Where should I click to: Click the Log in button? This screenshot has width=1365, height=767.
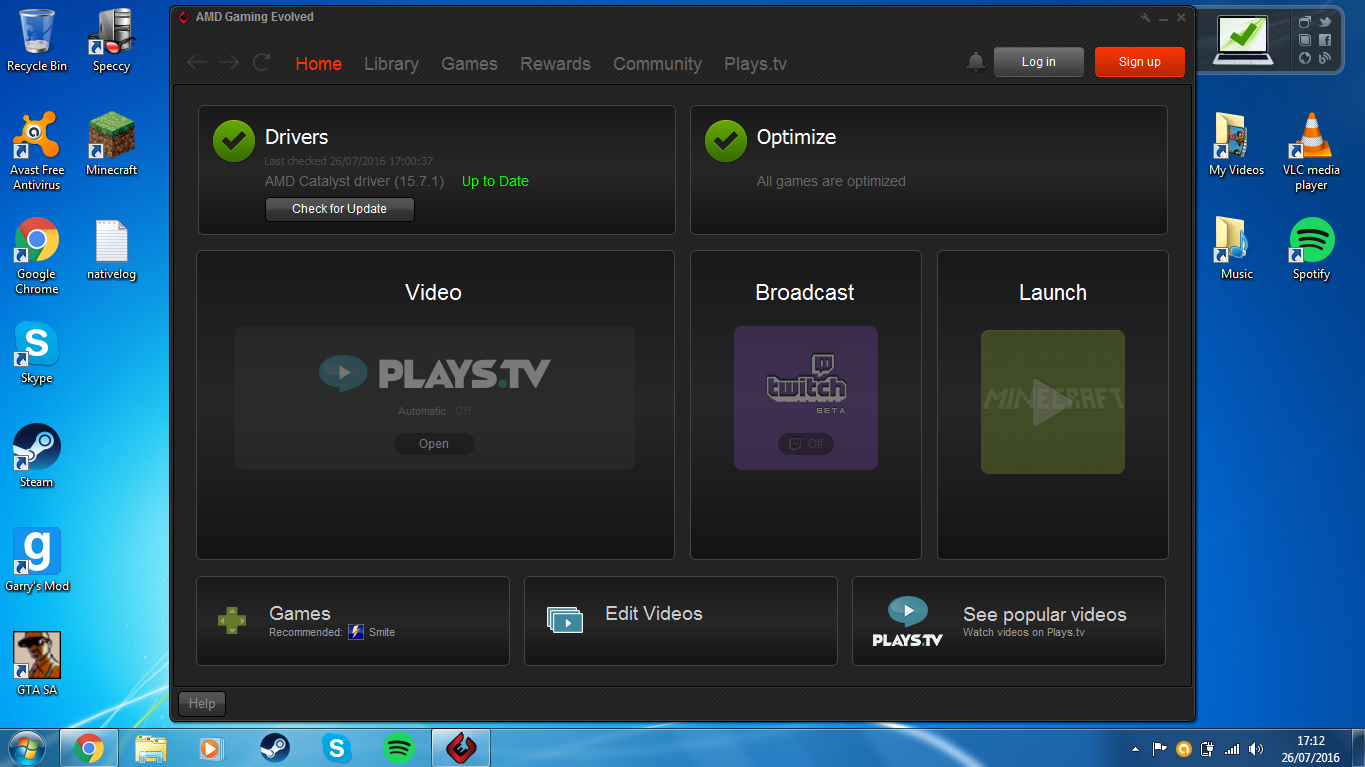pyautogui.click(x=1039, y=62)
